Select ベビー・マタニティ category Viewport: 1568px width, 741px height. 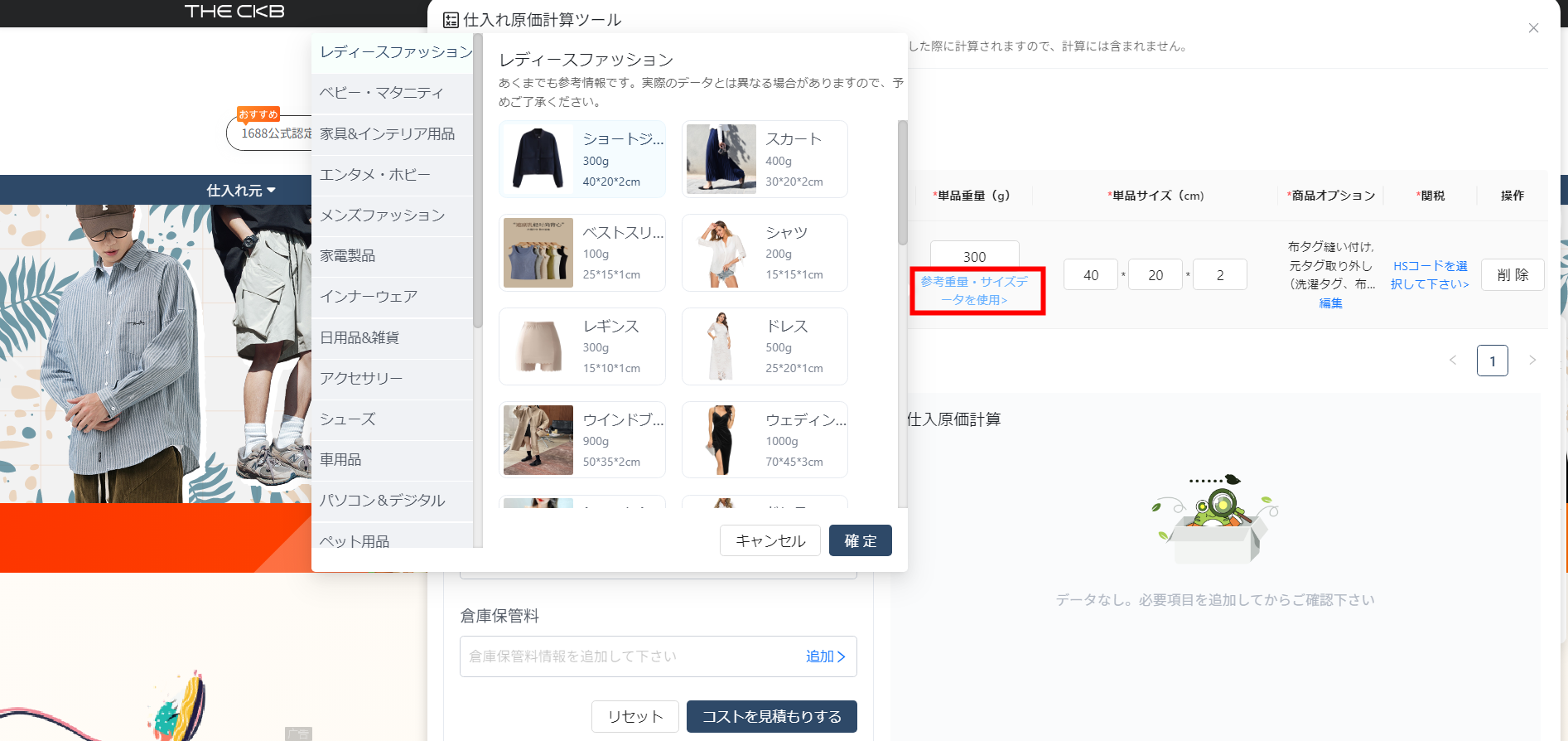(393, 93)
